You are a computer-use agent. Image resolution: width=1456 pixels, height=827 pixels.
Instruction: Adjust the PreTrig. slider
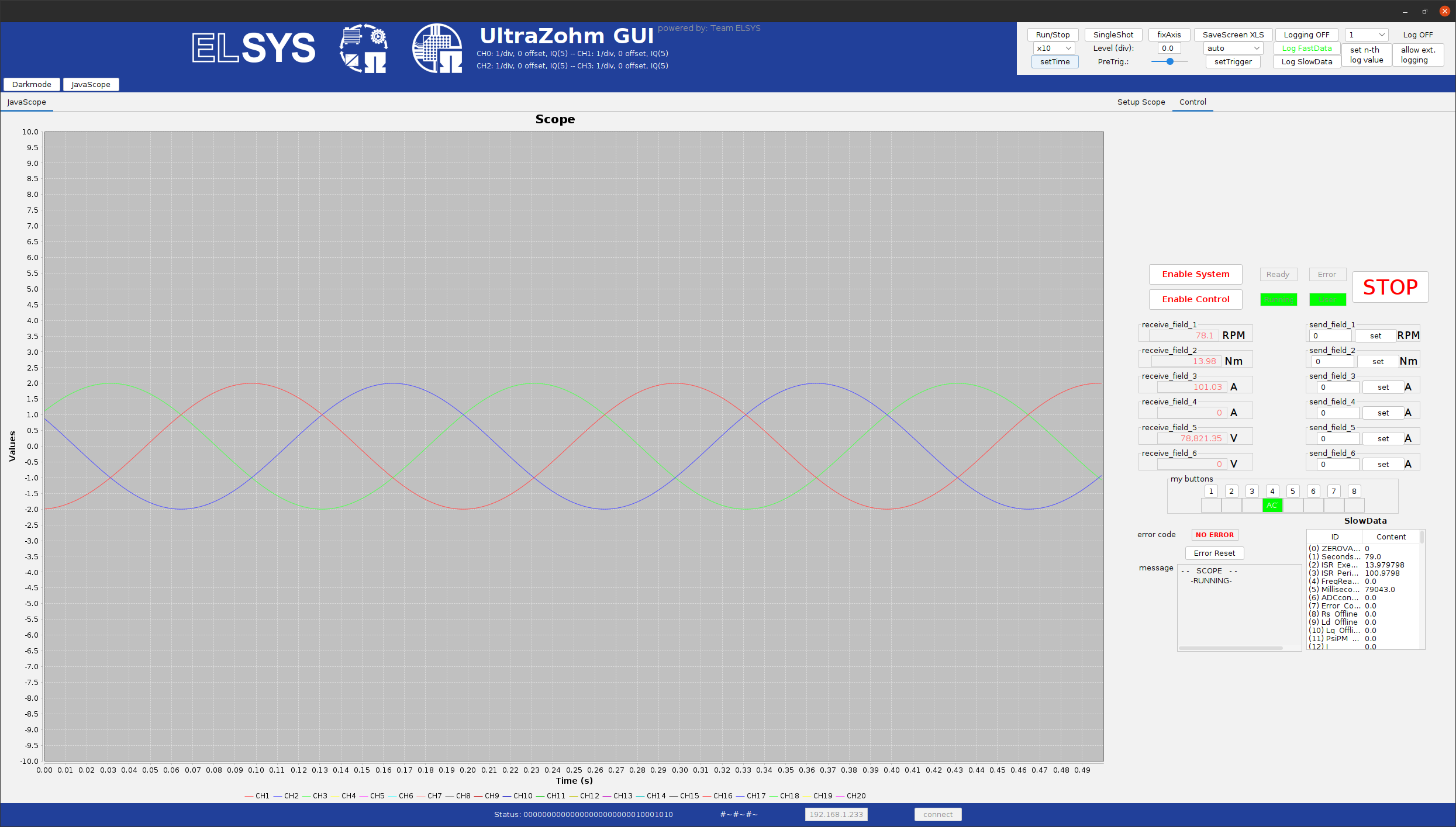1169,61
